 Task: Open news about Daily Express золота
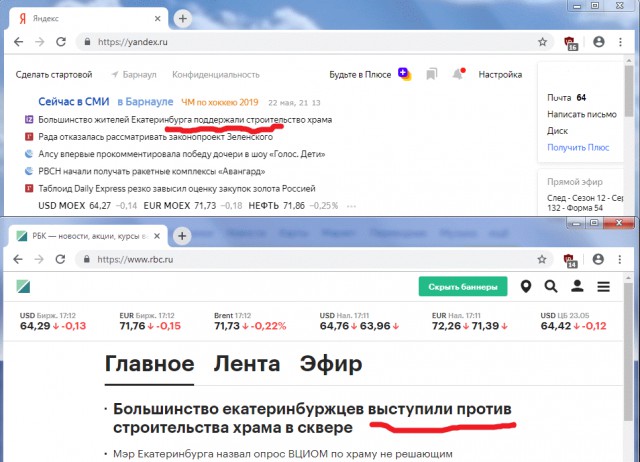[x=177, y=189]
